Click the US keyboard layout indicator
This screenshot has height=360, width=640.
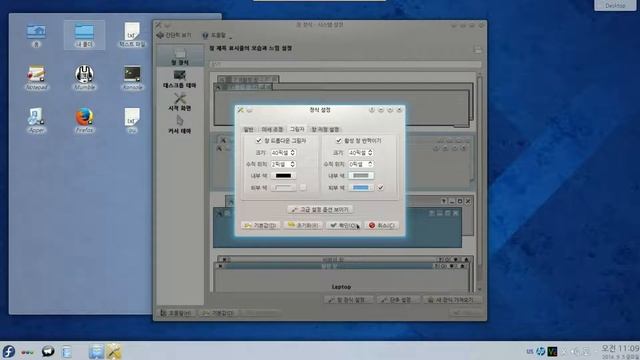pyautogui.click(x=530, y=351)
